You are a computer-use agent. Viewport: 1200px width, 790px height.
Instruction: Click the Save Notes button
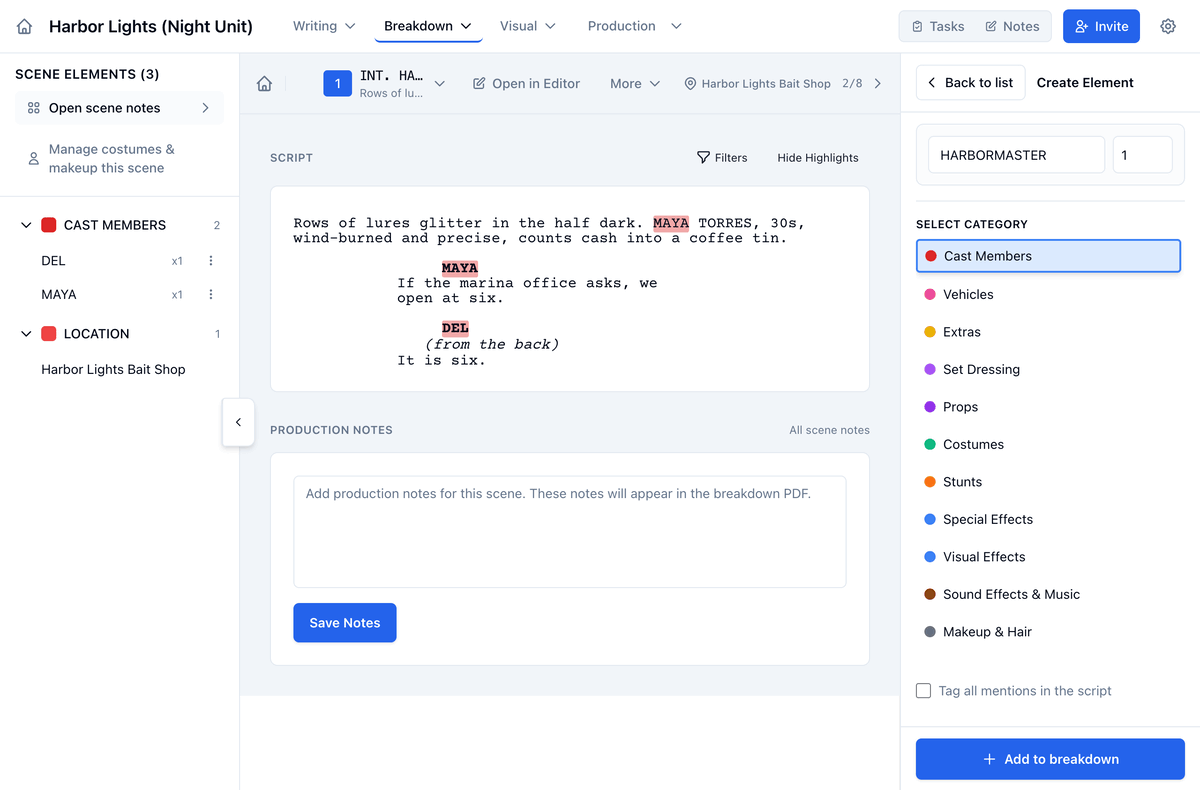click(345, 623)
